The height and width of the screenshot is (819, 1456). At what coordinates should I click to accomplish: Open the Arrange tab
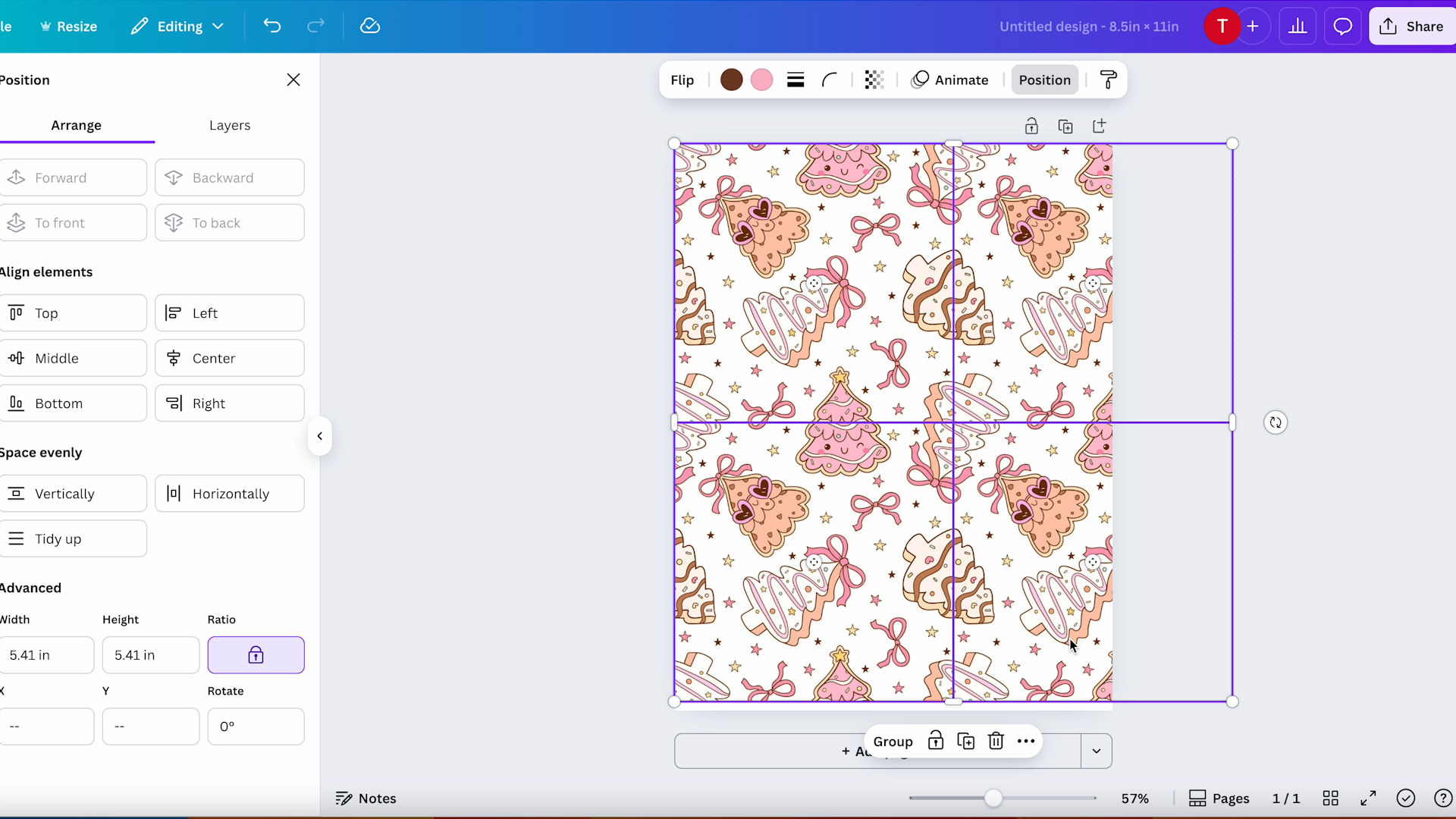point(77,125)
